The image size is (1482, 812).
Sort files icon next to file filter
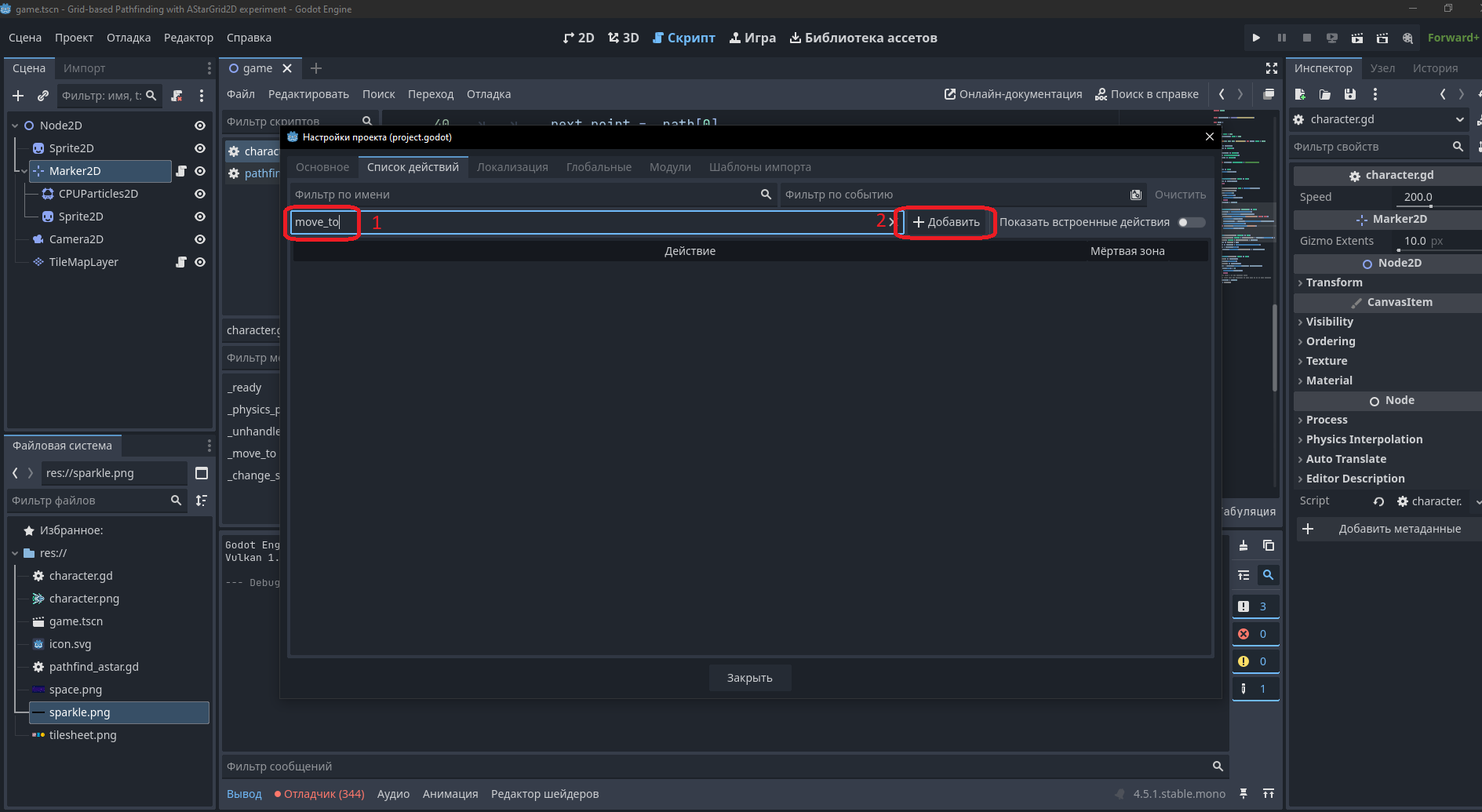[202, 501]
